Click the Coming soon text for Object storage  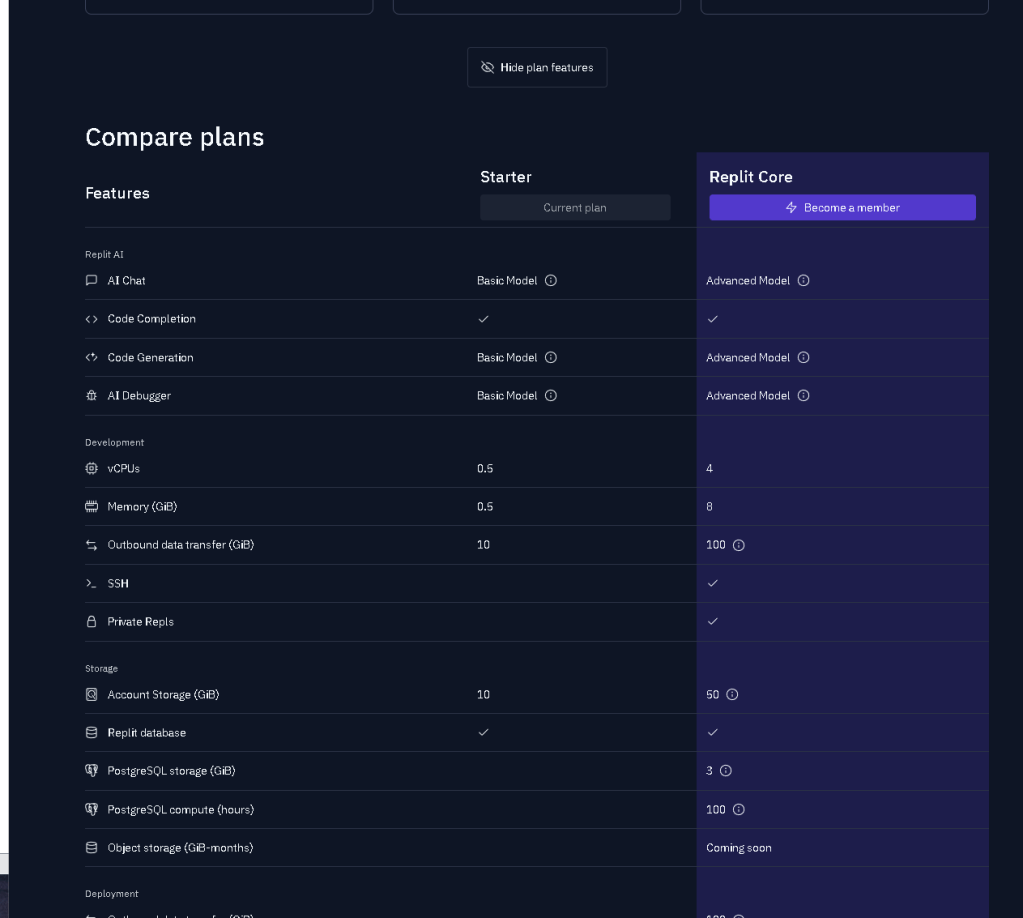[x=739, y=848]
